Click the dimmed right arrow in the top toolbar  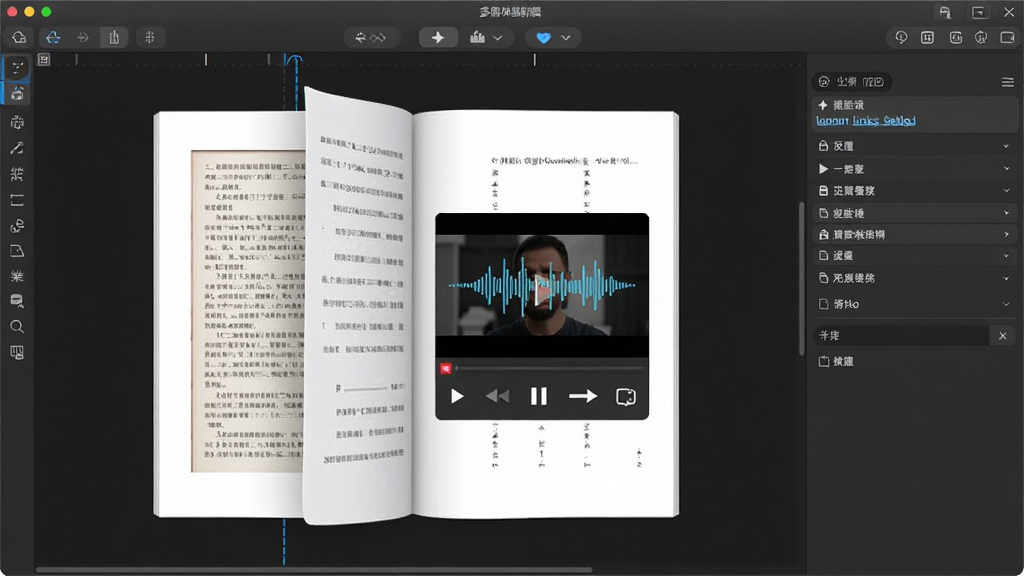point(82,37)
